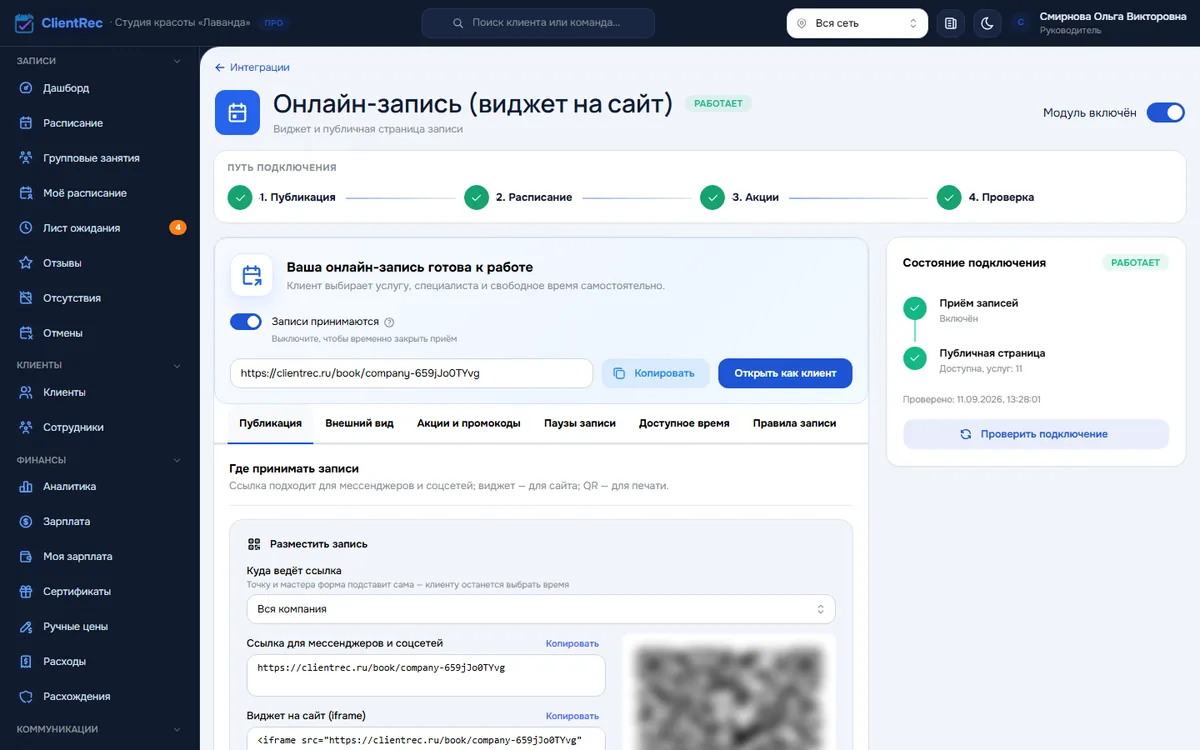Click step 2. Расписание in the connection path
This screenshot has width=1200, height=750.
pyautogui.click(x=518, y=197)
